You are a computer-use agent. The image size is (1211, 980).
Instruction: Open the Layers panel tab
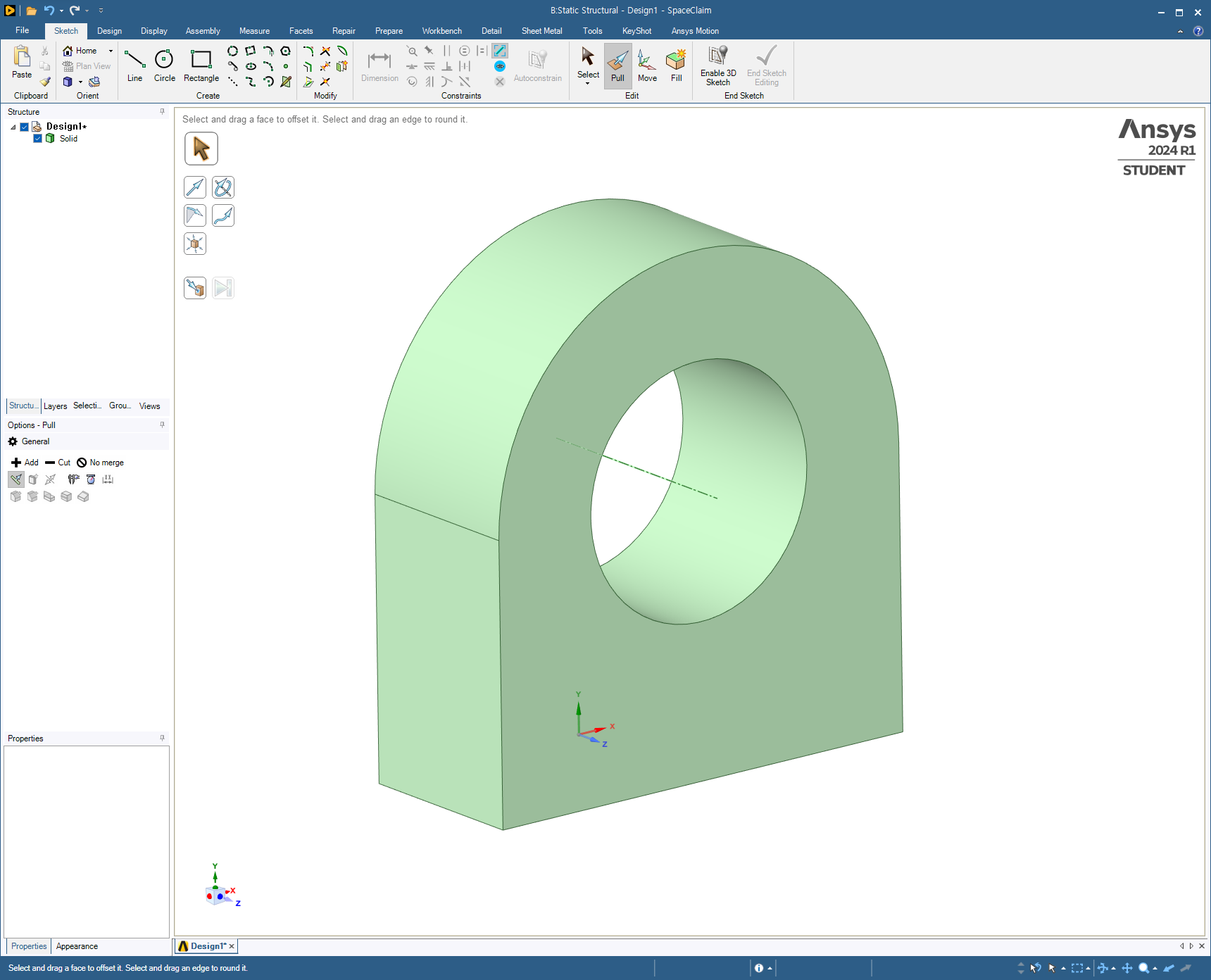(x=55, y=406)
